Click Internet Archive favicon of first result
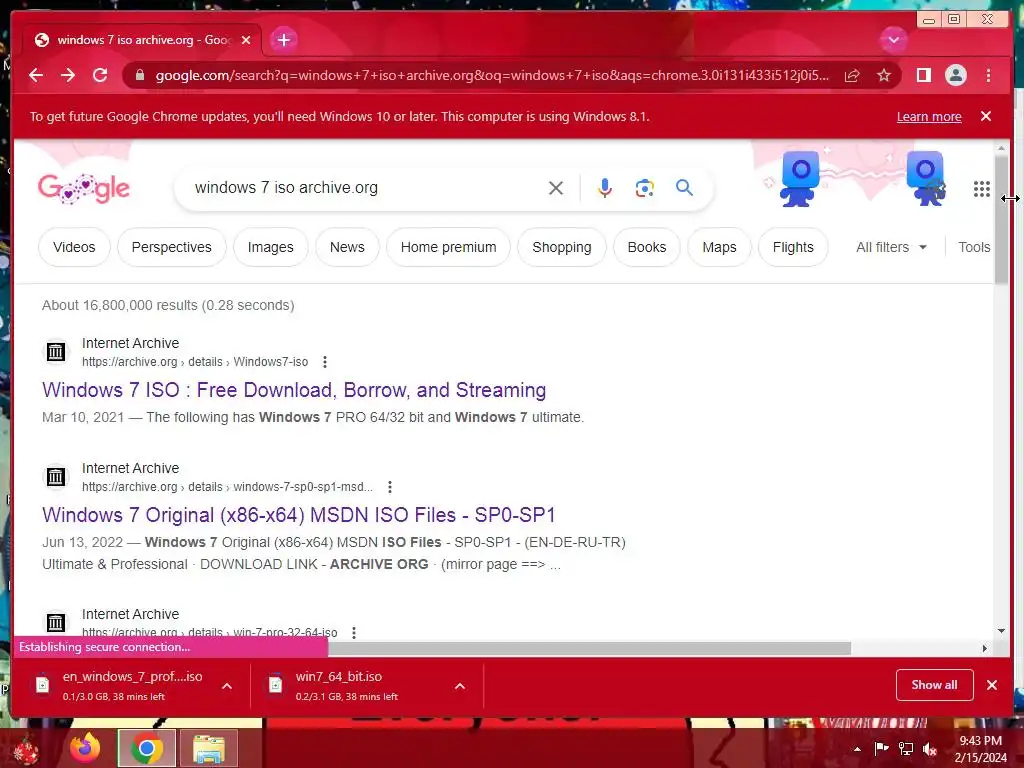1024x768 pixels. [x=56, y=351]
